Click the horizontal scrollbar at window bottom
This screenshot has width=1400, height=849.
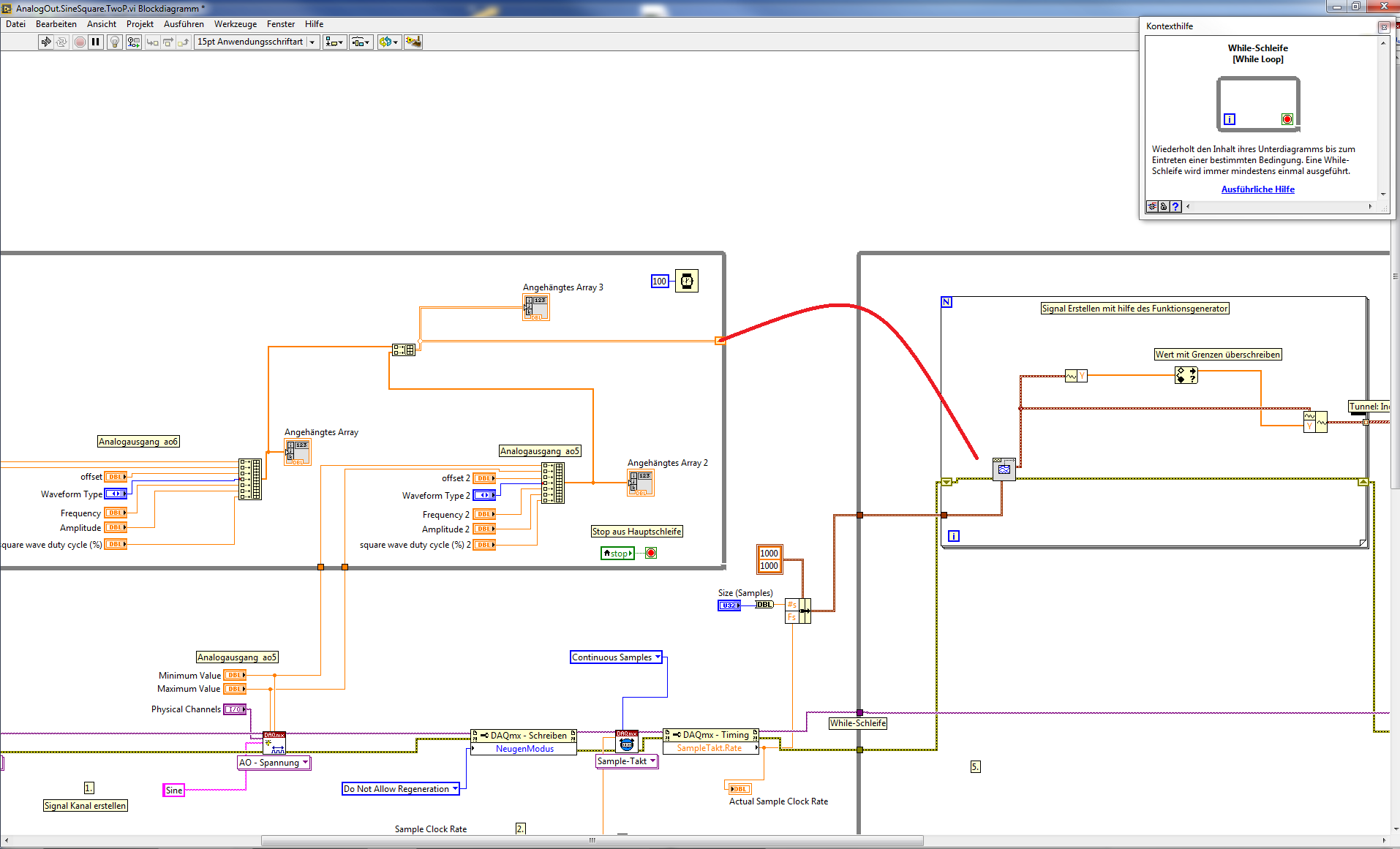[x=592, y=840]
